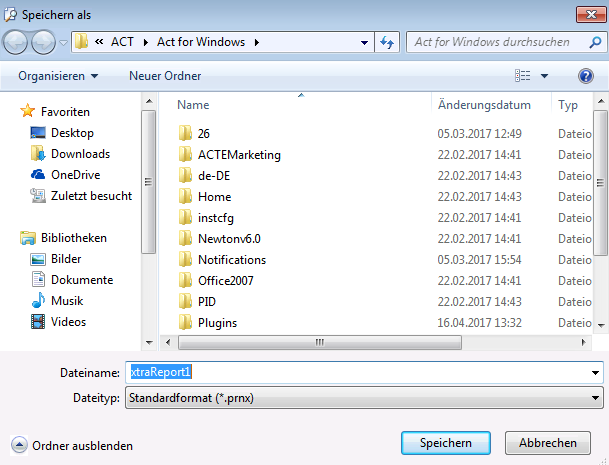
Task: Click the blue help question mark icon
Action: 586,76
